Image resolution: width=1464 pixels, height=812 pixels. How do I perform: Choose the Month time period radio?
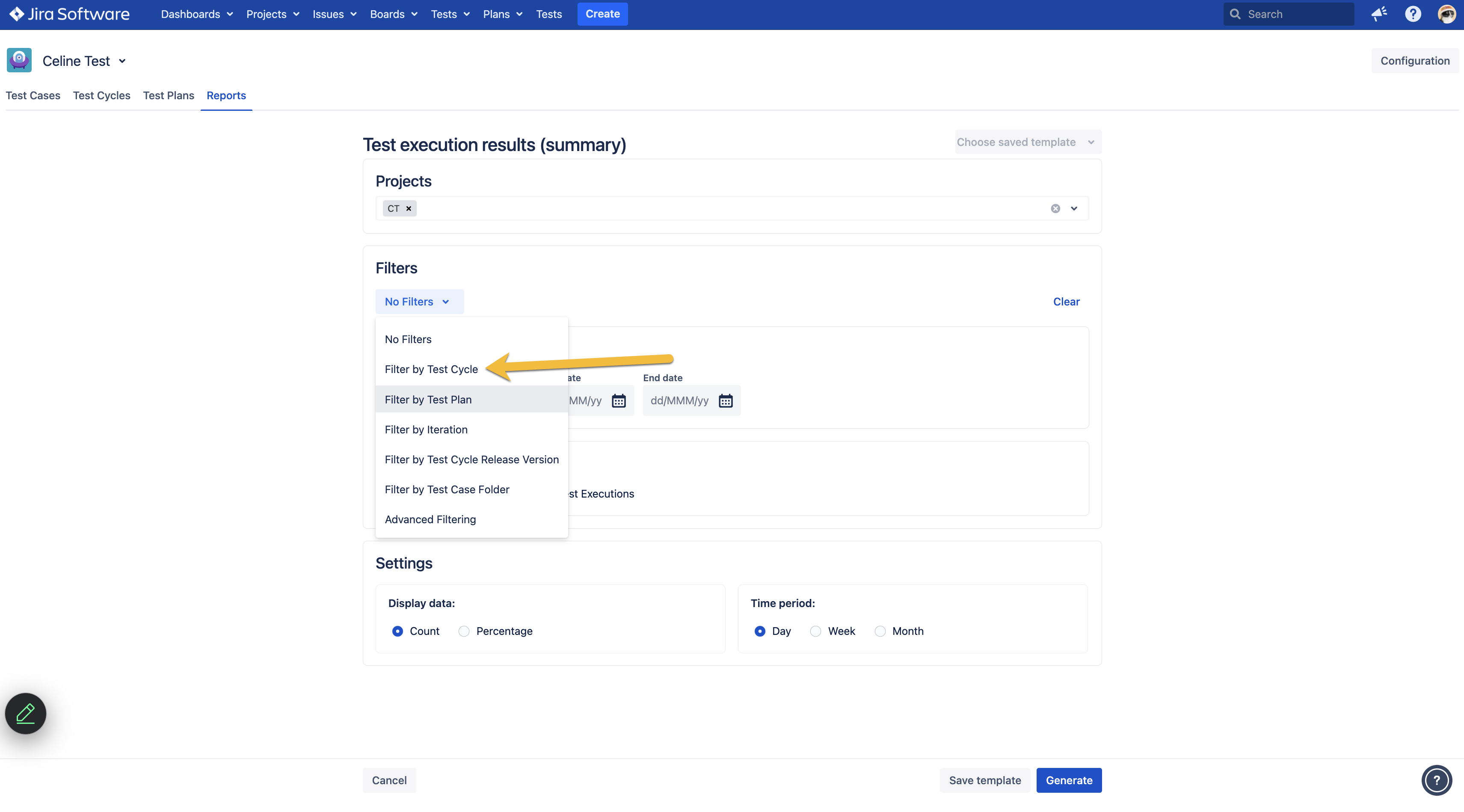point(880,631)
